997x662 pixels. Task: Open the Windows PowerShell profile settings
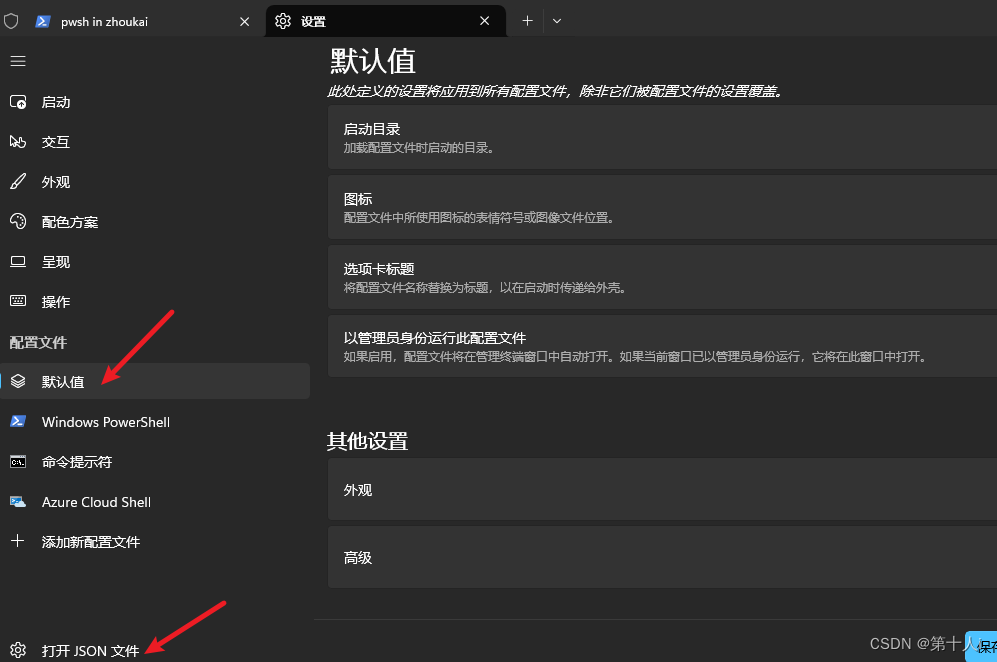[106, 421]
